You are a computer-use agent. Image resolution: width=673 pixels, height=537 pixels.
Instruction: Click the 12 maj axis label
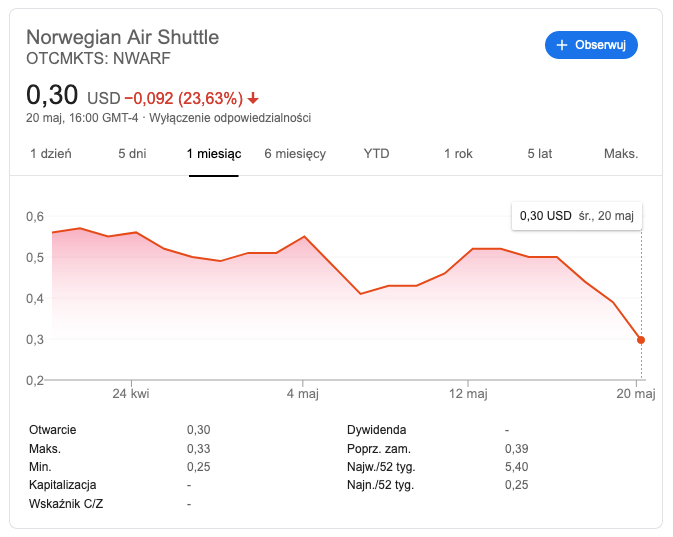(468, 394)
